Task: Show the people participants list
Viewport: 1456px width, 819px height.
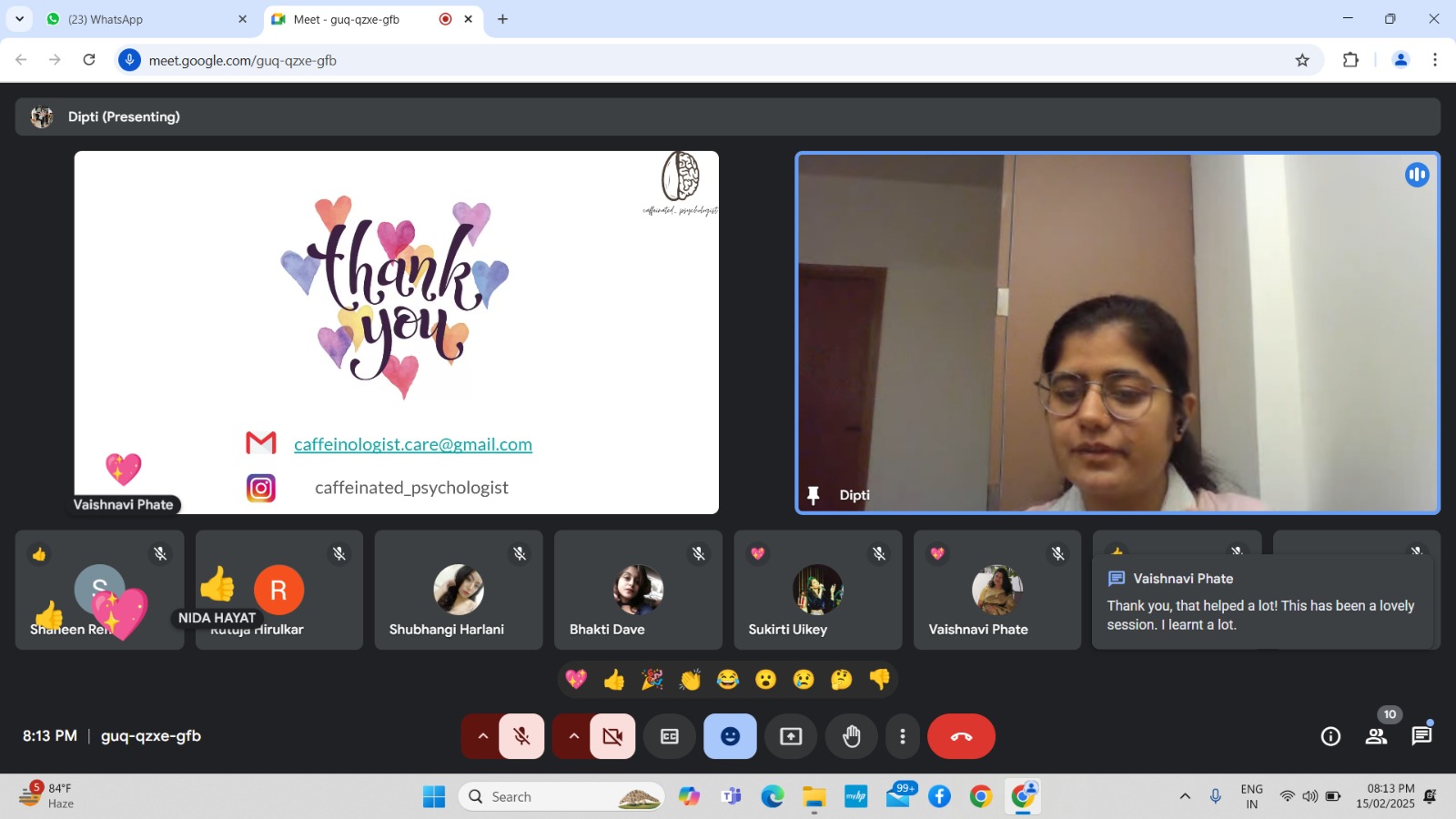Action: 1376,736
